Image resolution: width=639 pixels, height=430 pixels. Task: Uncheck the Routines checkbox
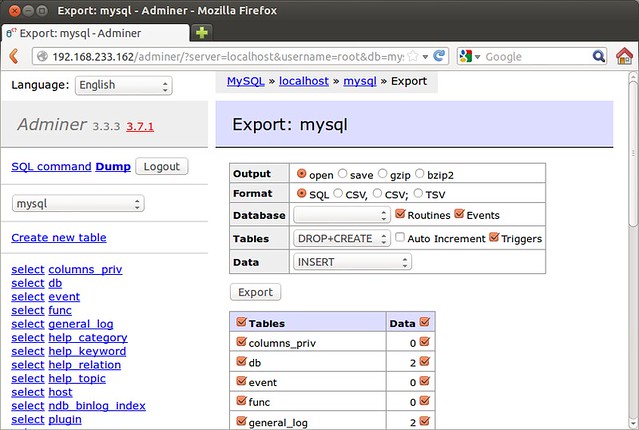tap(400, 214)
